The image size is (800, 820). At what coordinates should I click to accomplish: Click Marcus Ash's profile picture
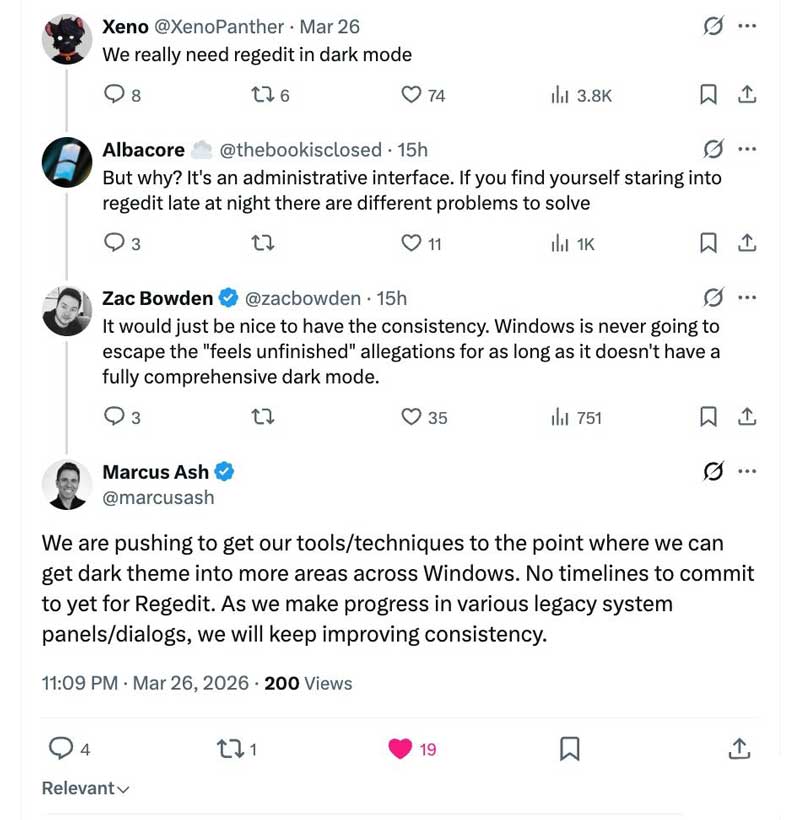67,485
